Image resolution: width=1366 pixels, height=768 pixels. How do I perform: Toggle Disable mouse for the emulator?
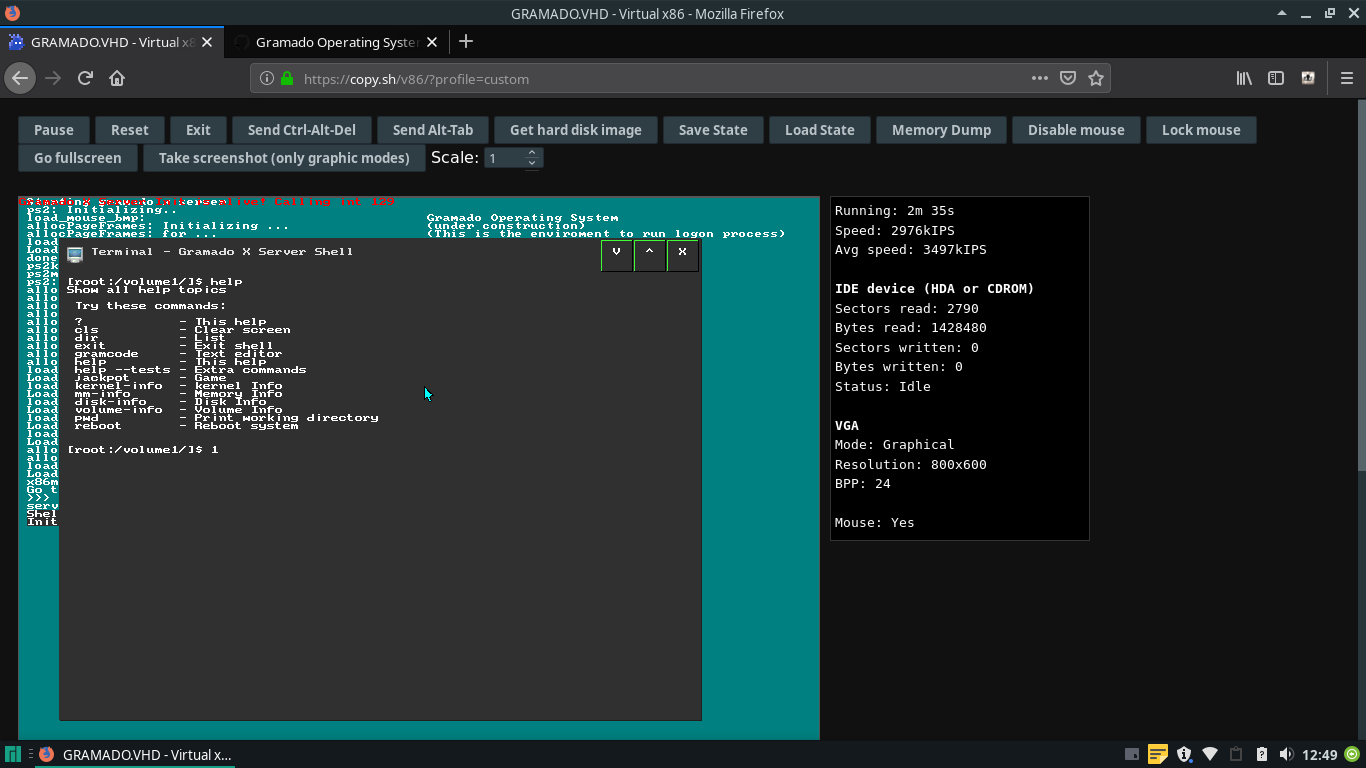point(1076,129)
